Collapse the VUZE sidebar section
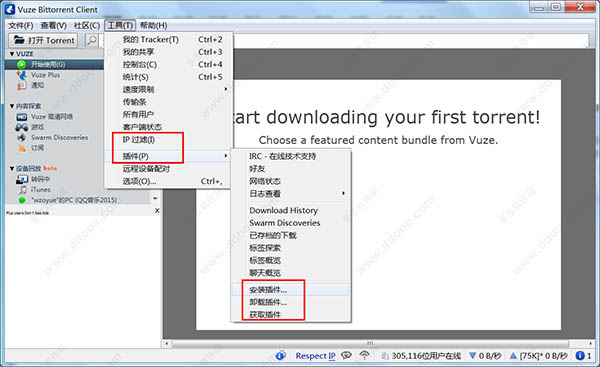Screen dimensions: 600x367 (12, 54)
